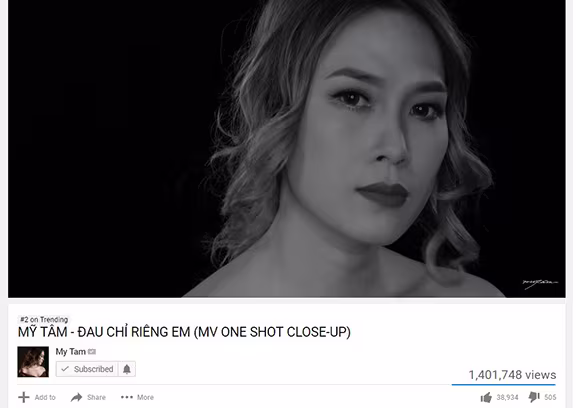Click the 505 dislikes count
Screen dimensions: 576x408
(550, 397)
